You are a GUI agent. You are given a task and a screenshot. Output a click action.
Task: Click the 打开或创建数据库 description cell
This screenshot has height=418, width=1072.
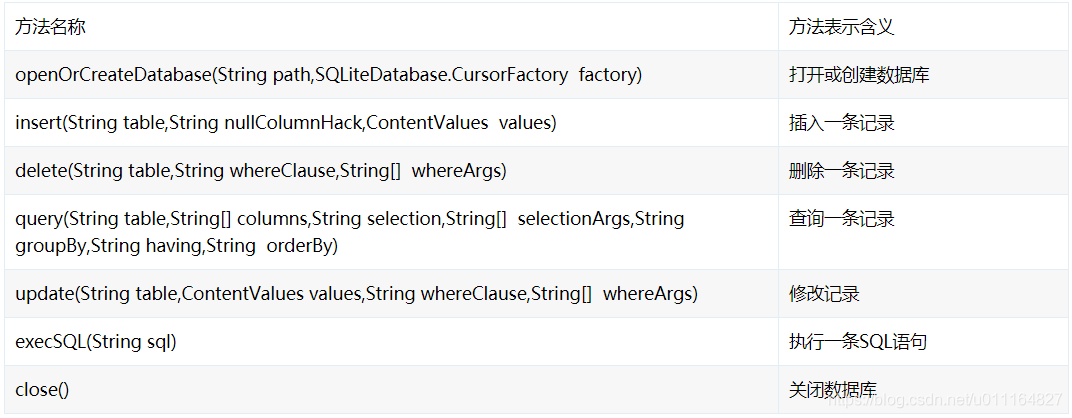(x=860, y=75)
